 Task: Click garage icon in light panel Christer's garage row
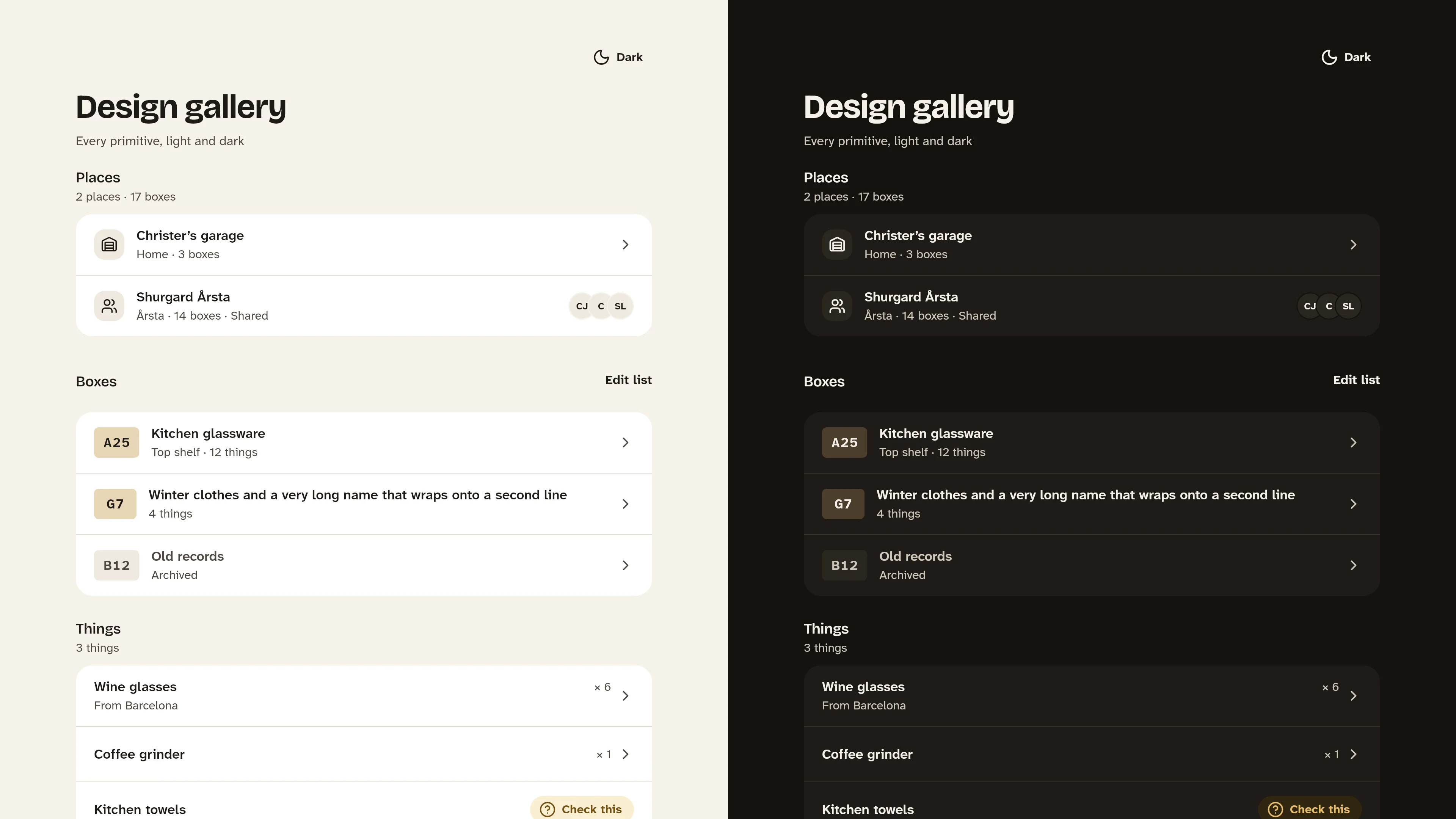click(109, 245)
